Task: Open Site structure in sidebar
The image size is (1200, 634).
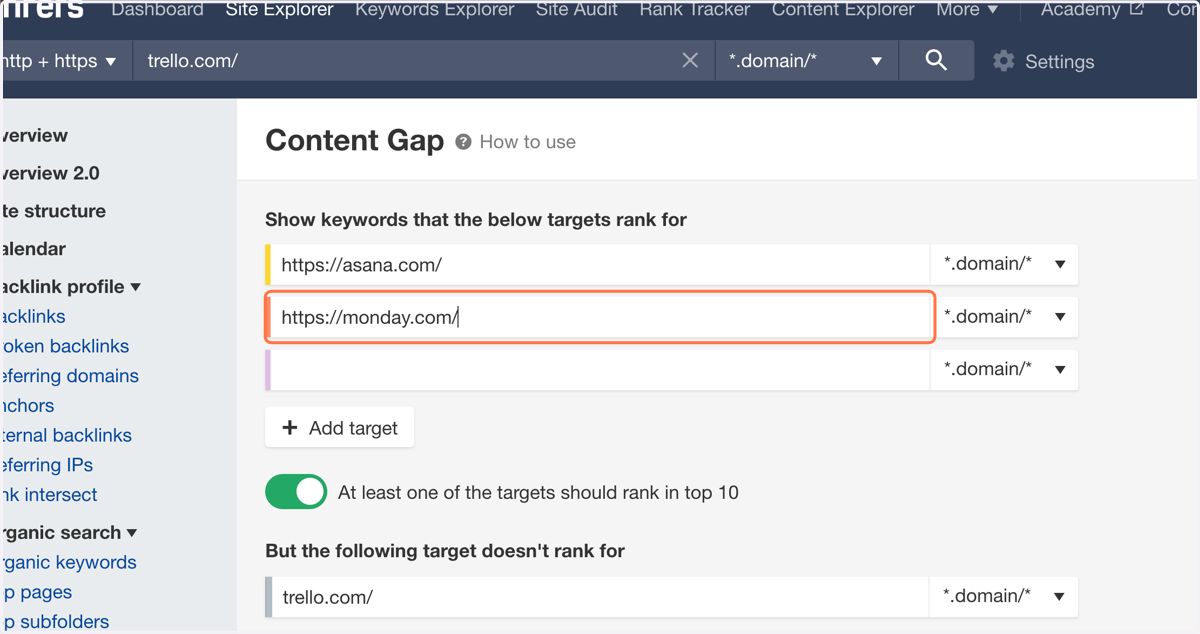Action: pyautogui.click(x=54, y=211)
